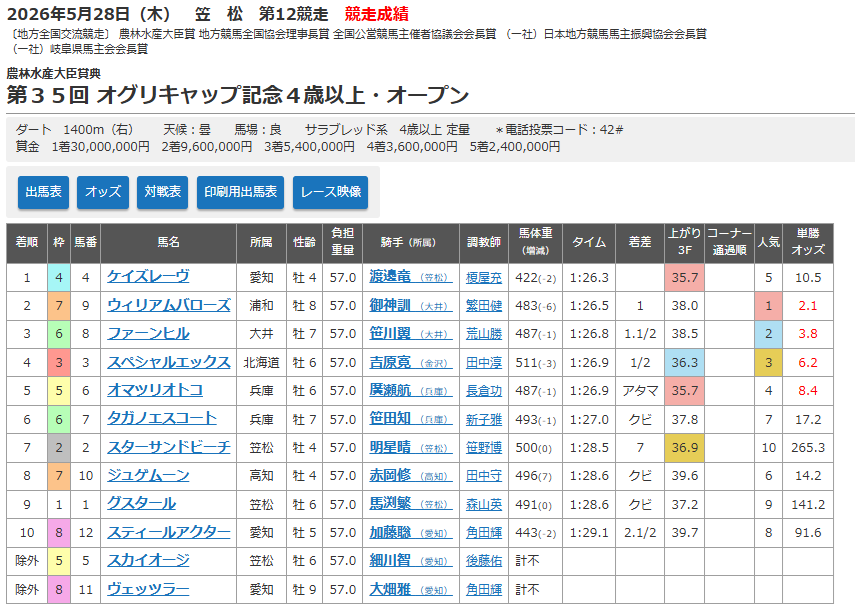Click the 上がり3F column header
This screenshot has width=855, height=615.
click(684, 242)
